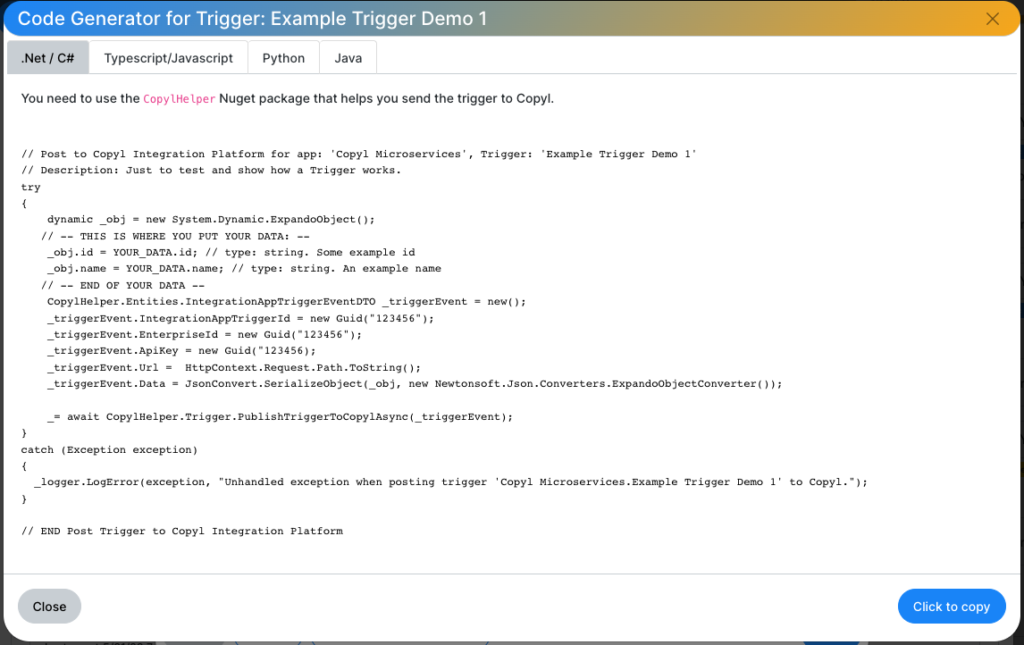
Task: Click the IntegrationAppTriggerEventDTO declaration line
Action: pyautogui.click(x=286, y=302)
